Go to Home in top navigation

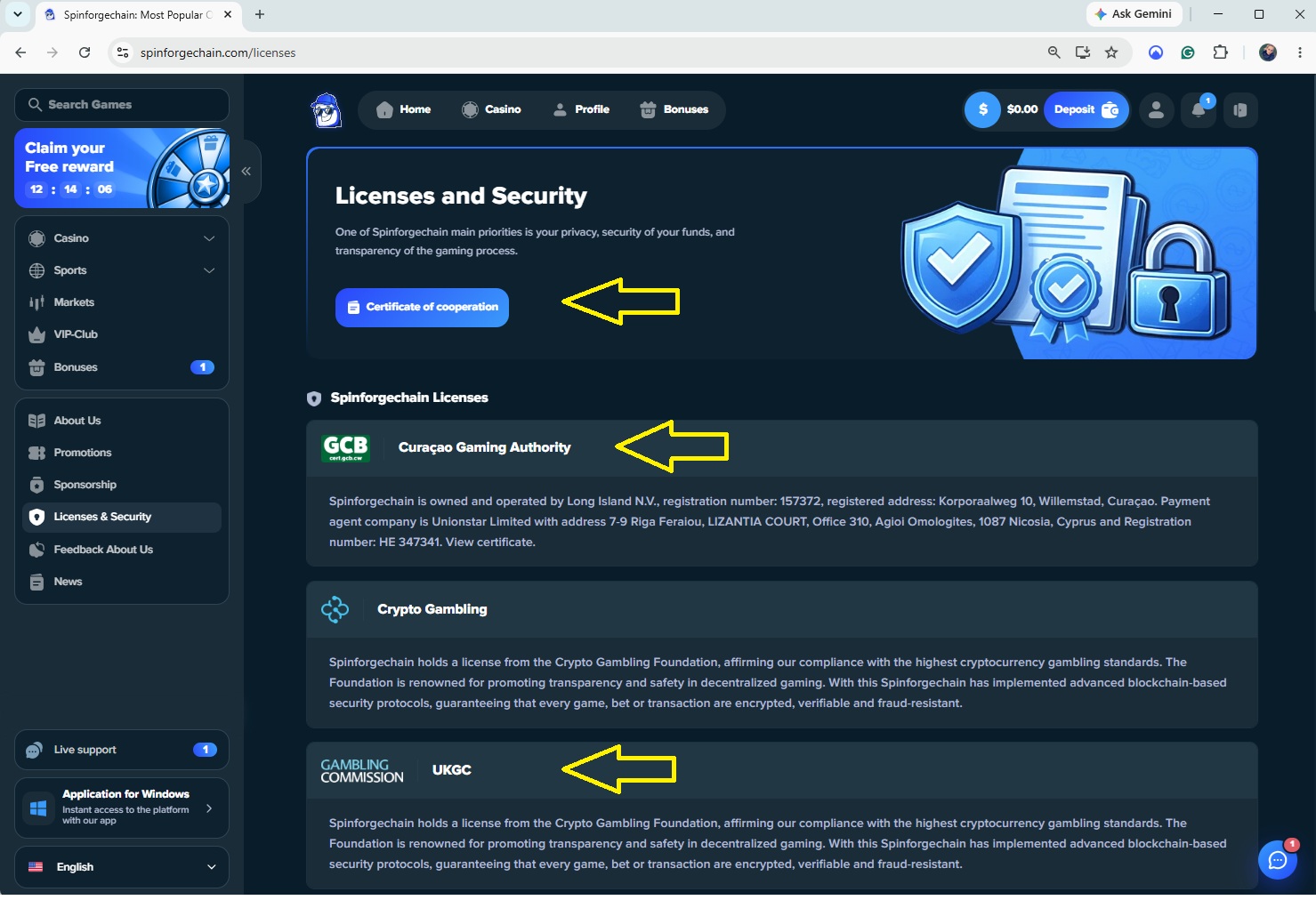(404, 109)
